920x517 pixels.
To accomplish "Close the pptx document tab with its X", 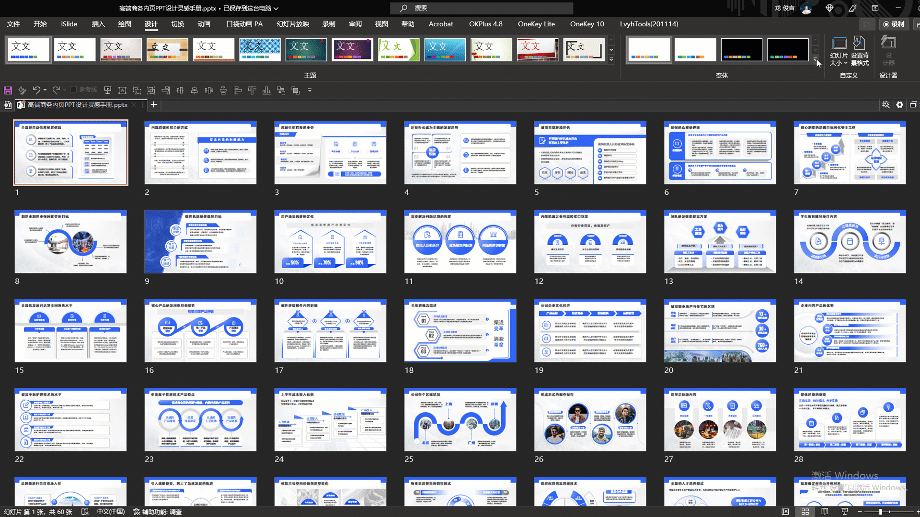I will (x=134, y=104).
